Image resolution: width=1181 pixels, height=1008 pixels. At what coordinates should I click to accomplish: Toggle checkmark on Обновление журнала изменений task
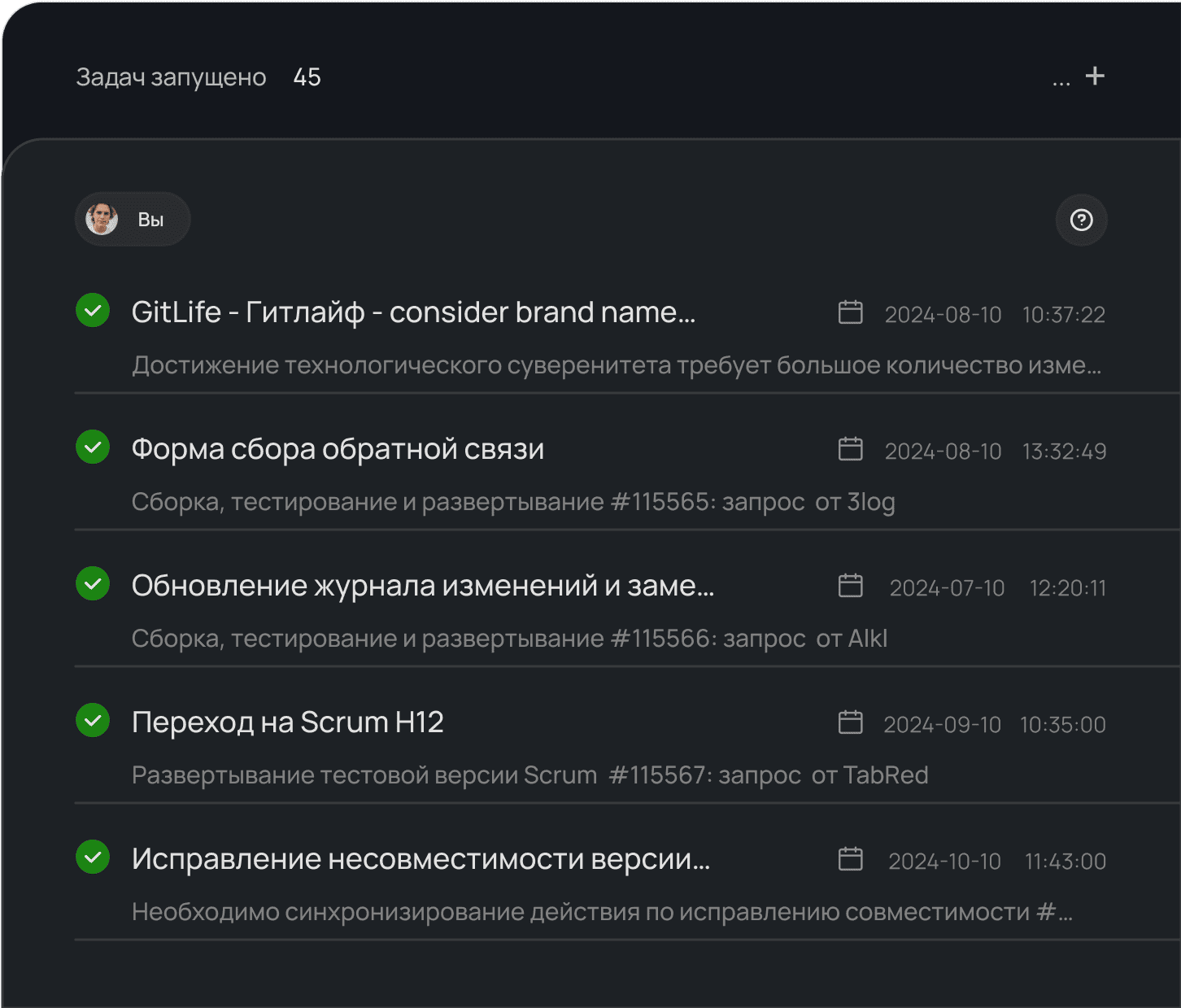pyautogui.click(x=93, y=584)
